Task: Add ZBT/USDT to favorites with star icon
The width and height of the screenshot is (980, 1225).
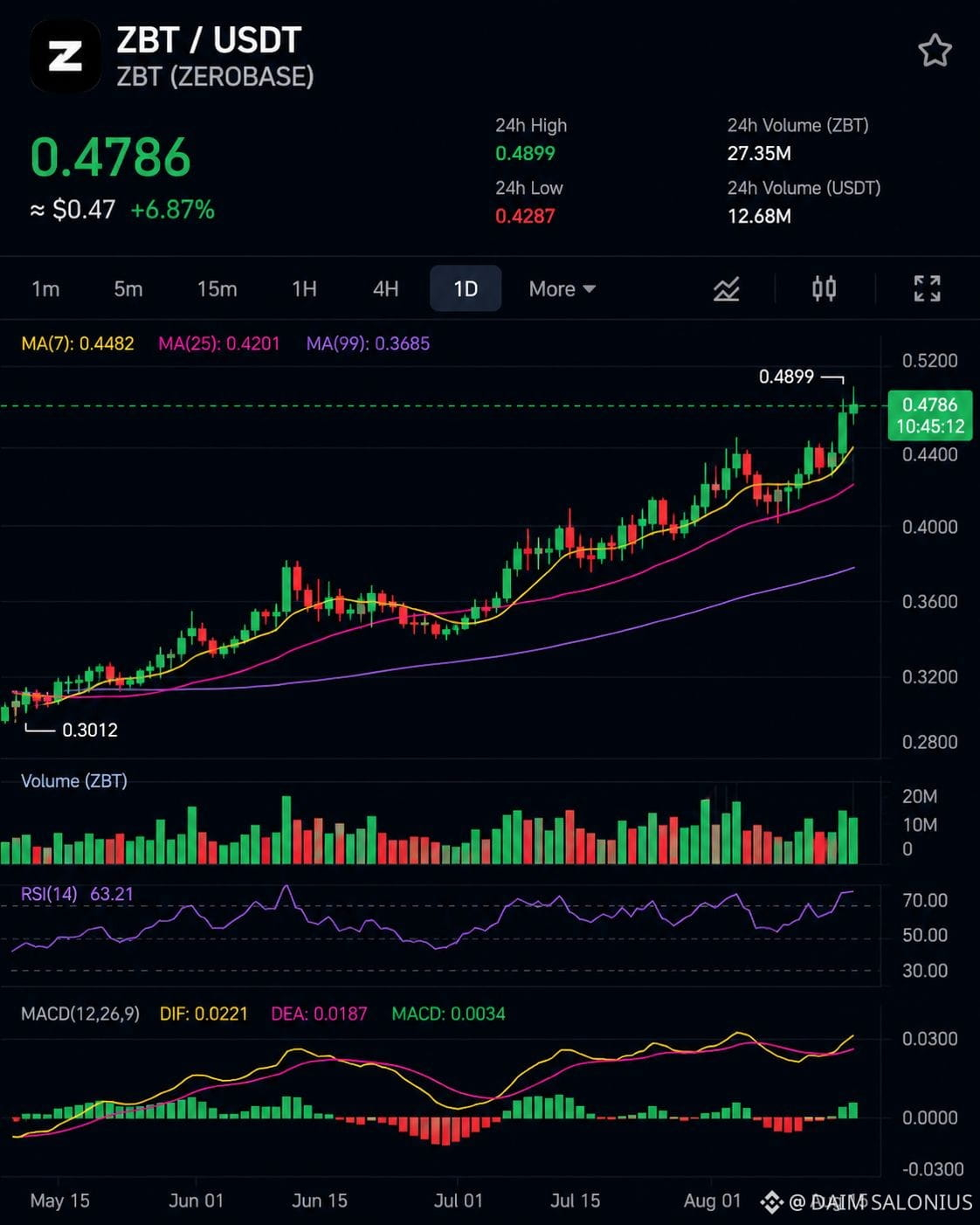Action: [935, 51]
